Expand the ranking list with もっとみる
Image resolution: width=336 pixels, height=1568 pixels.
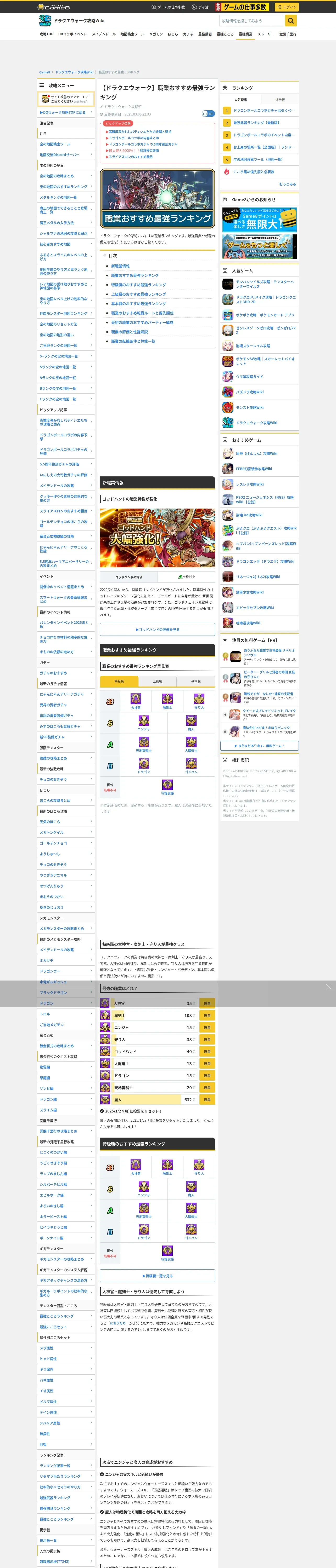pos(287,184)
